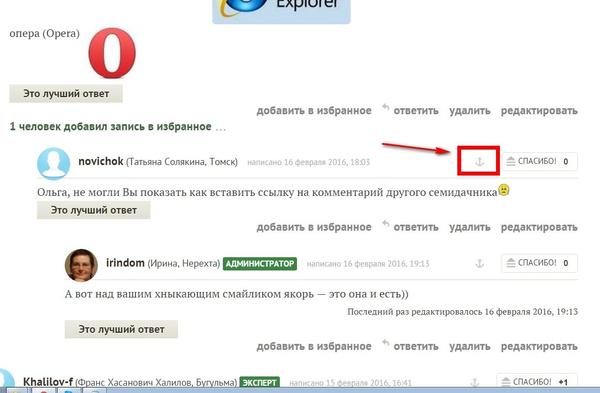This screenshot has height=393, width=600.
Task: Click the green ЭКСПЕРТ badge
Action: [x=259, y=382]
